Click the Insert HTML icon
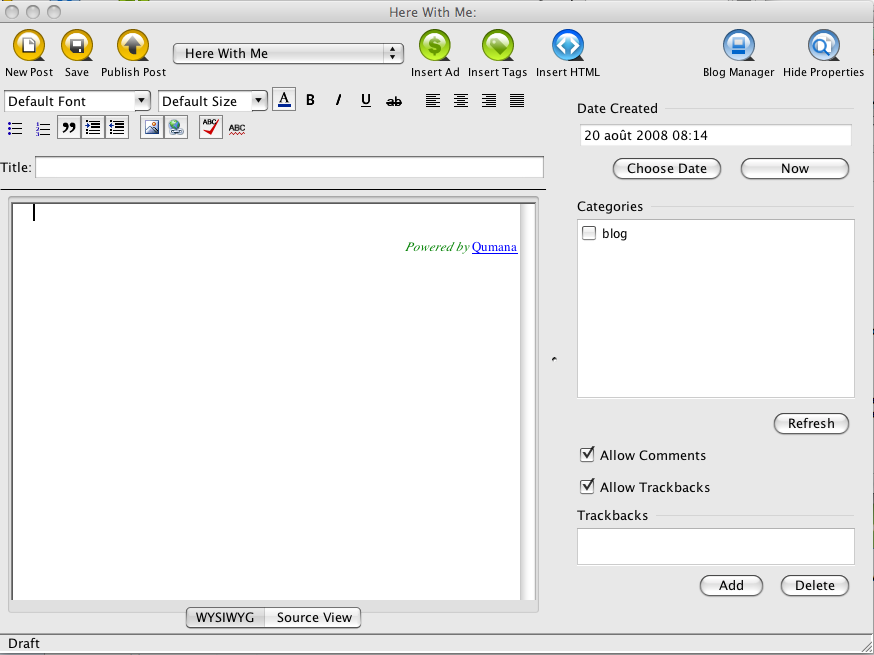The image size is (874, 655). [x=567, y=46]
